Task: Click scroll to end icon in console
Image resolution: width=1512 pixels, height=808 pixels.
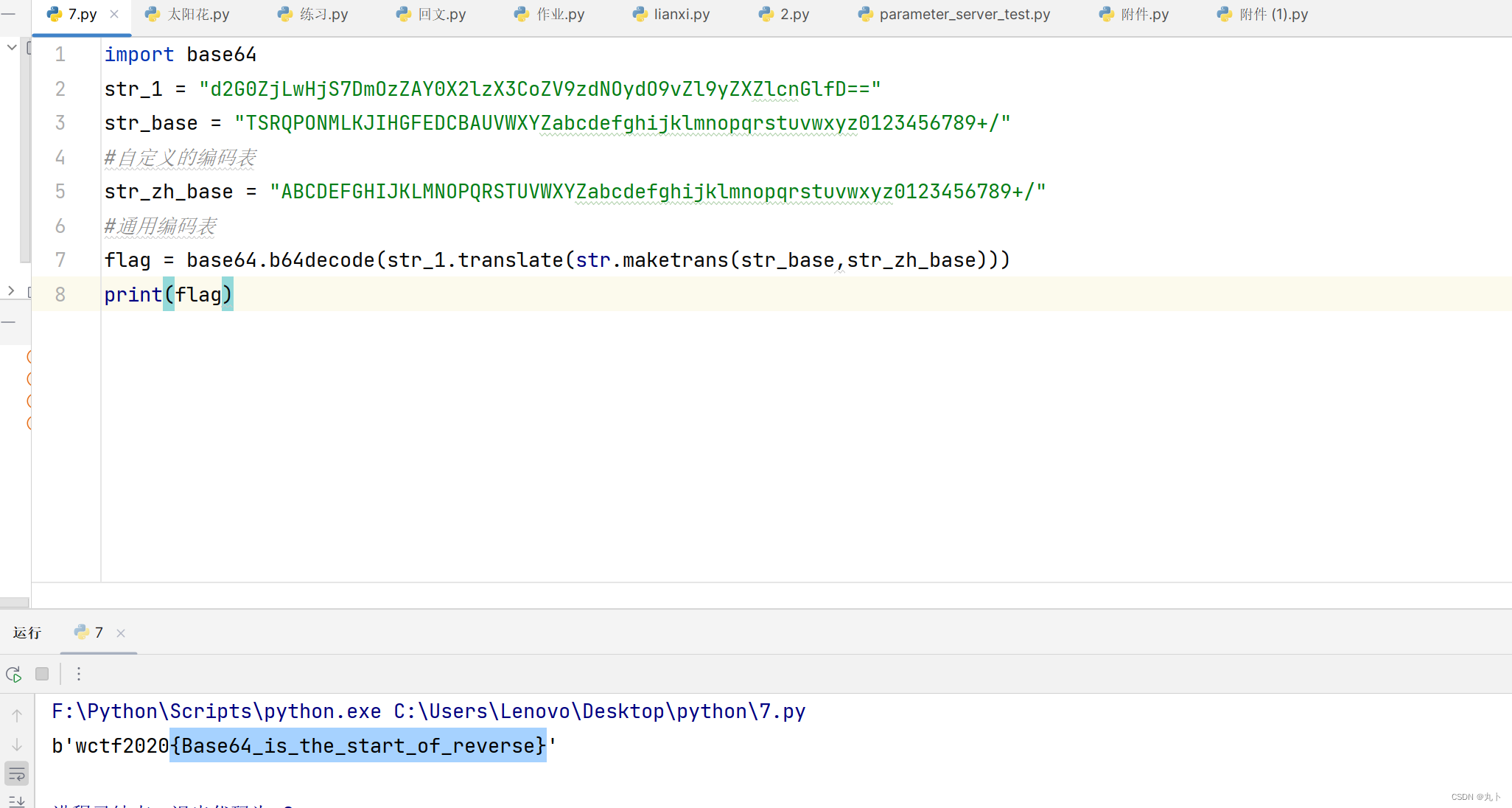Action: point(17,801)
